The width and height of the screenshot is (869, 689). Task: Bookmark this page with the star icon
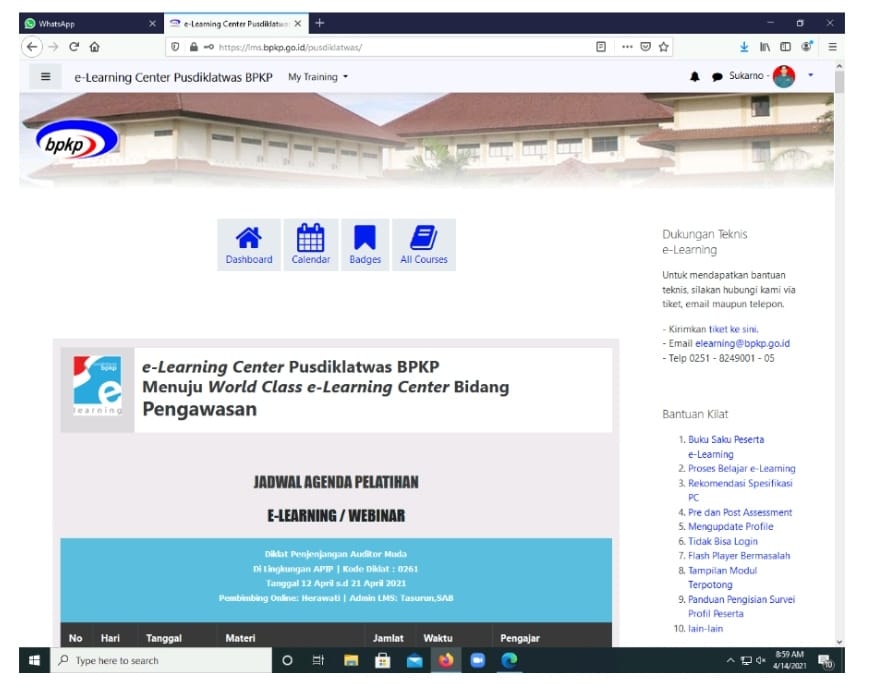664,46
